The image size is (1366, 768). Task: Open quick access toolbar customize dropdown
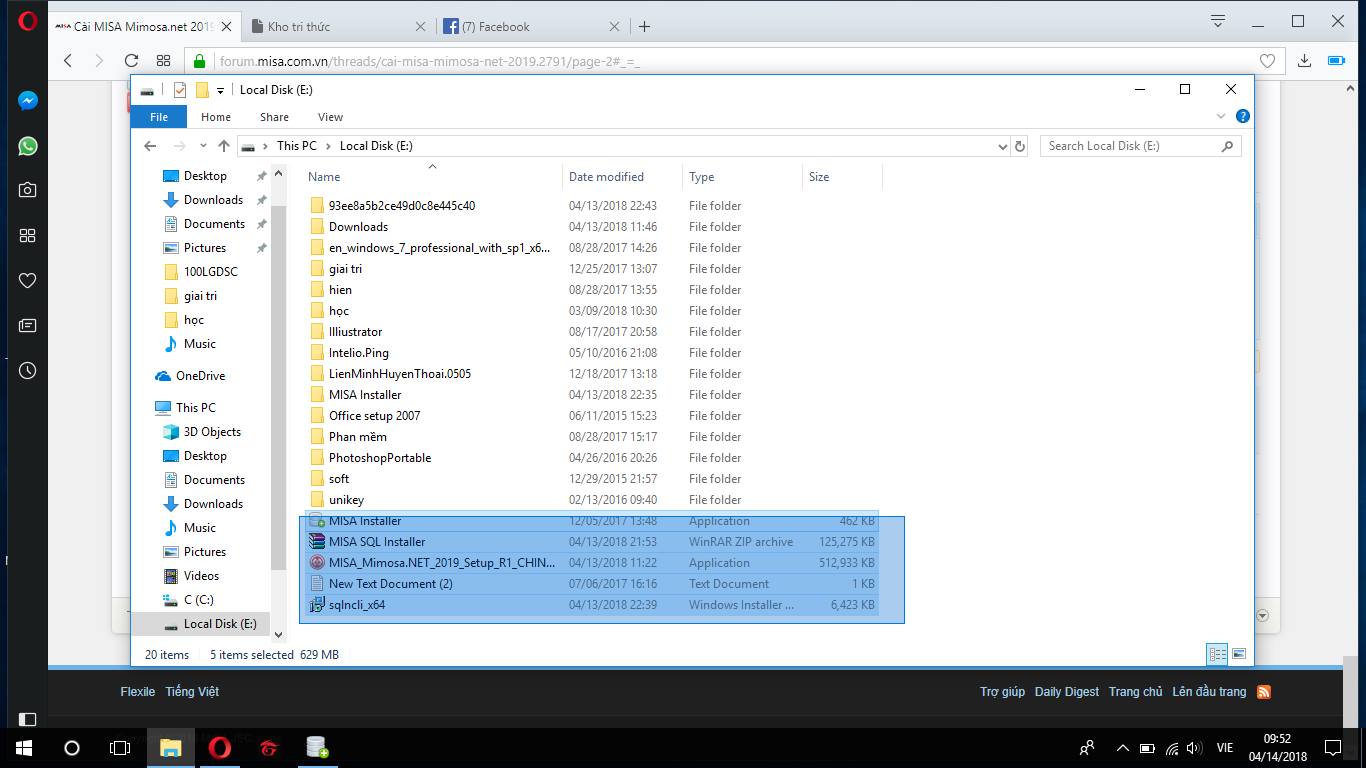pyautogui.click(x=220, y=91)
